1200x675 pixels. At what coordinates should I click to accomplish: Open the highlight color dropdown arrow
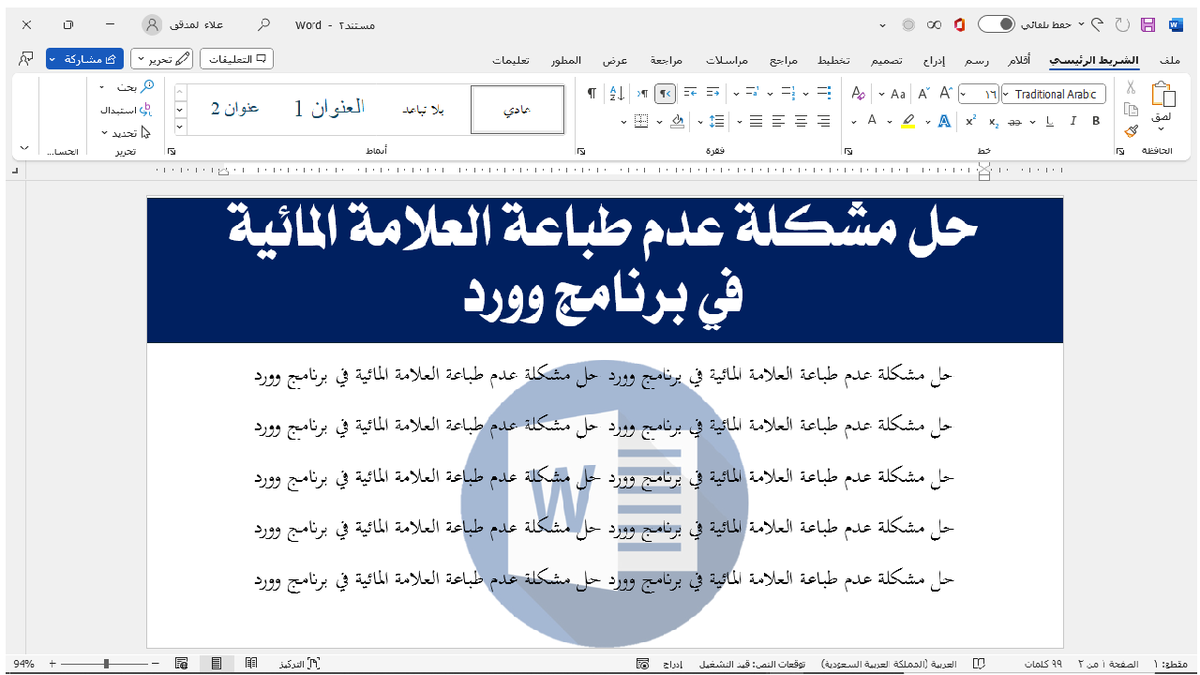click(889, 121)
